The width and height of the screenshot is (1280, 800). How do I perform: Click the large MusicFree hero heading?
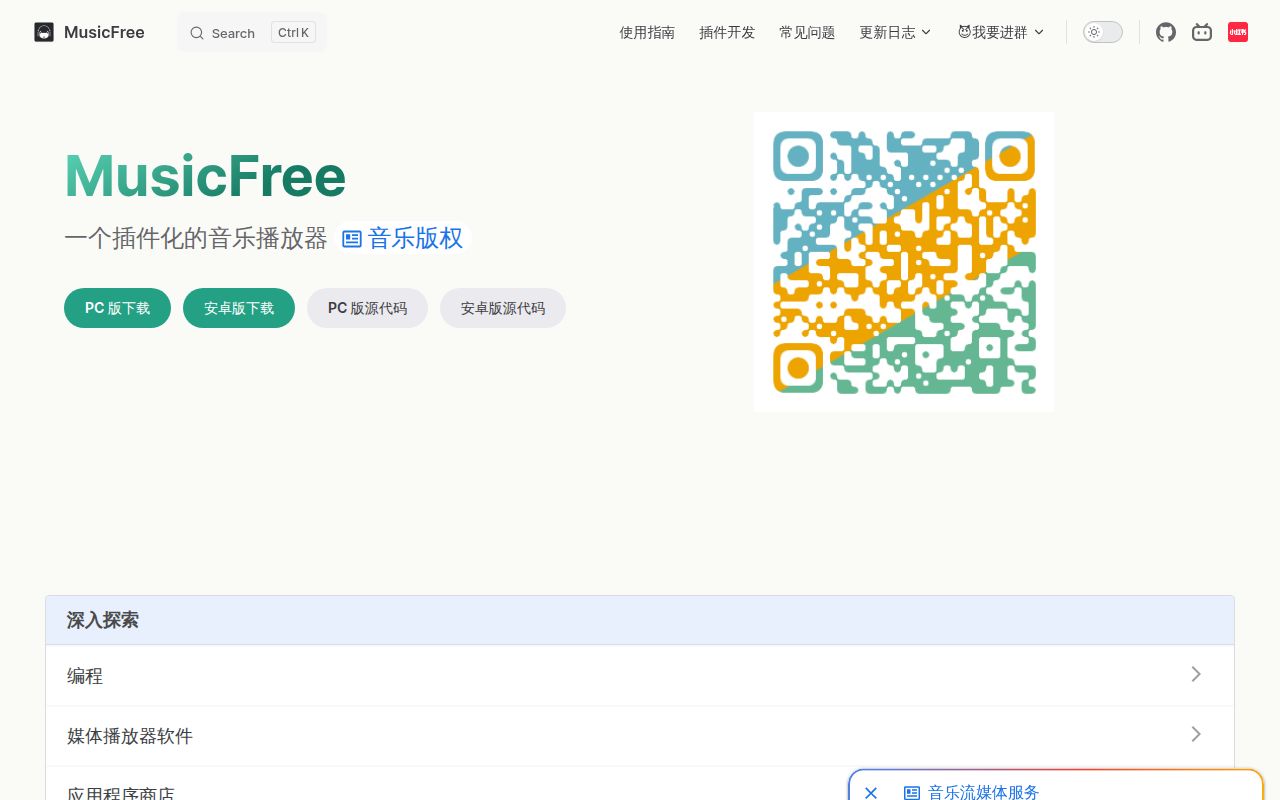click(205, 176)
